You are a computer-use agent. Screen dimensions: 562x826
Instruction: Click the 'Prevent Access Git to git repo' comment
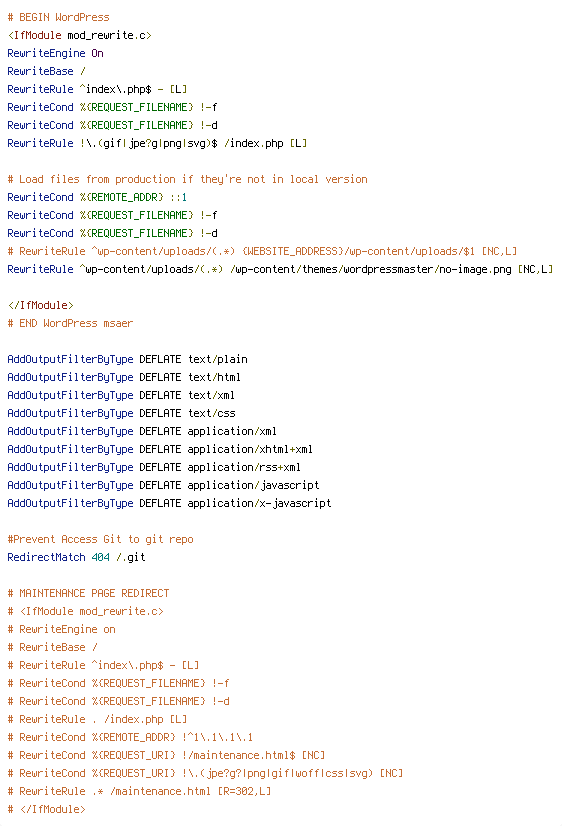100,539
